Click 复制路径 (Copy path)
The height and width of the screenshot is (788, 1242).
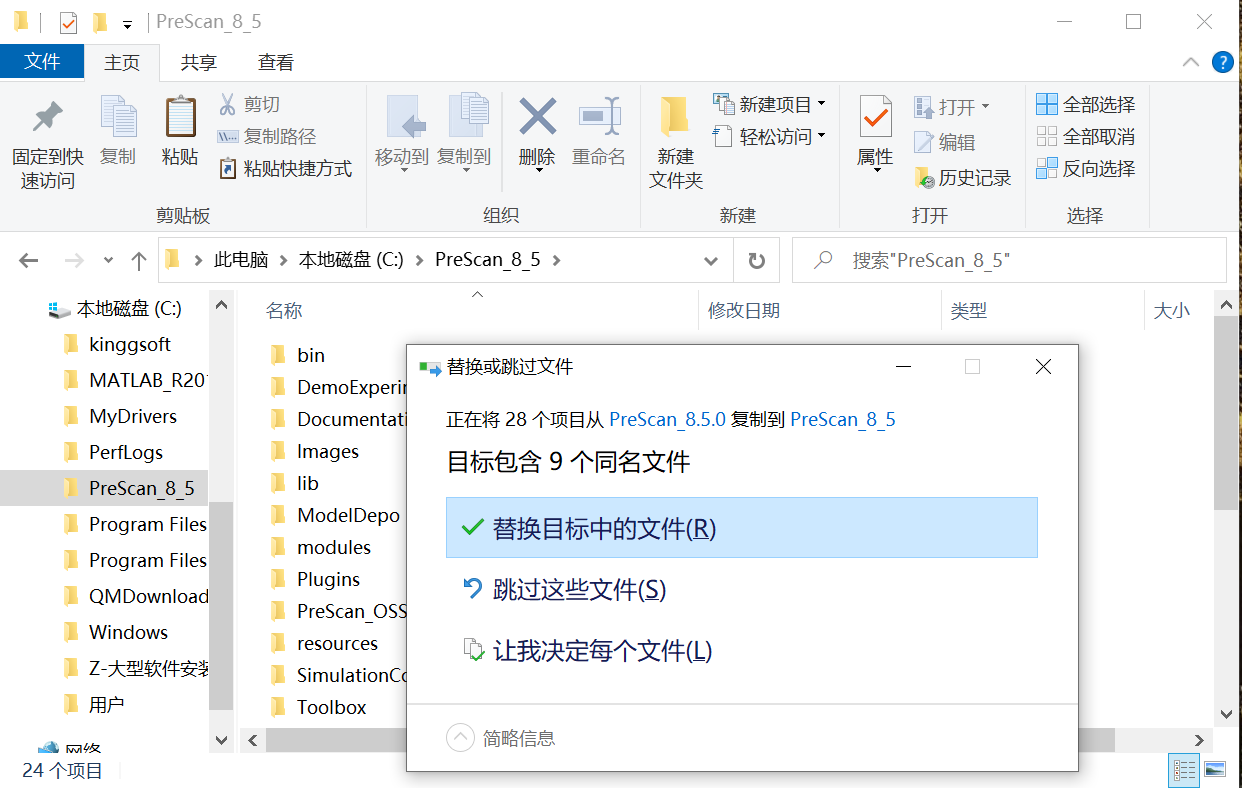point(267,136)
